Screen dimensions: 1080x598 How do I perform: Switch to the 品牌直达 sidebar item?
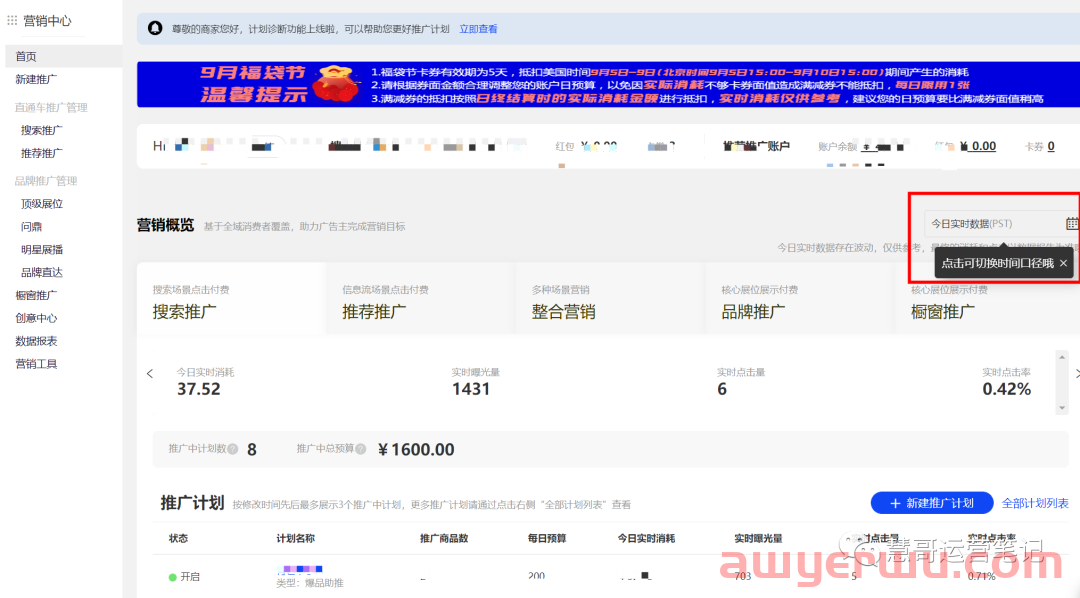point(40,271)
